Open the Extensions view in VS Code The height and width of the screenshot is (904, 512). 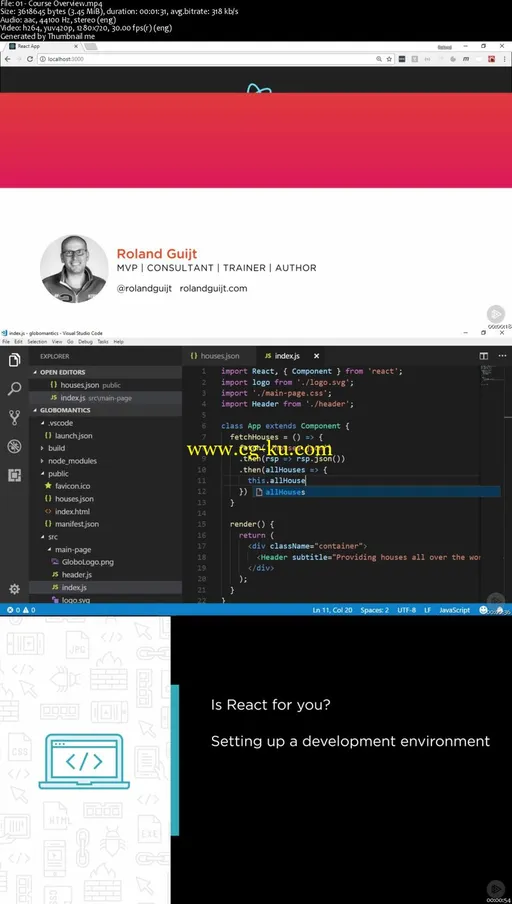pyautogui.click(x=14, y=475)
